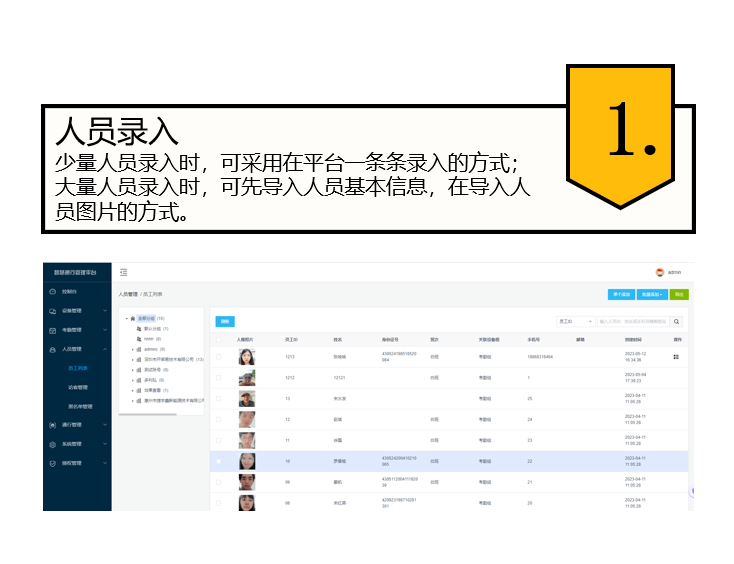The width and height of the screenshot is (734, 564).
Task: Tick the select-all checkbox in table header
Action: pyautogui.click(x=219, y=340)
